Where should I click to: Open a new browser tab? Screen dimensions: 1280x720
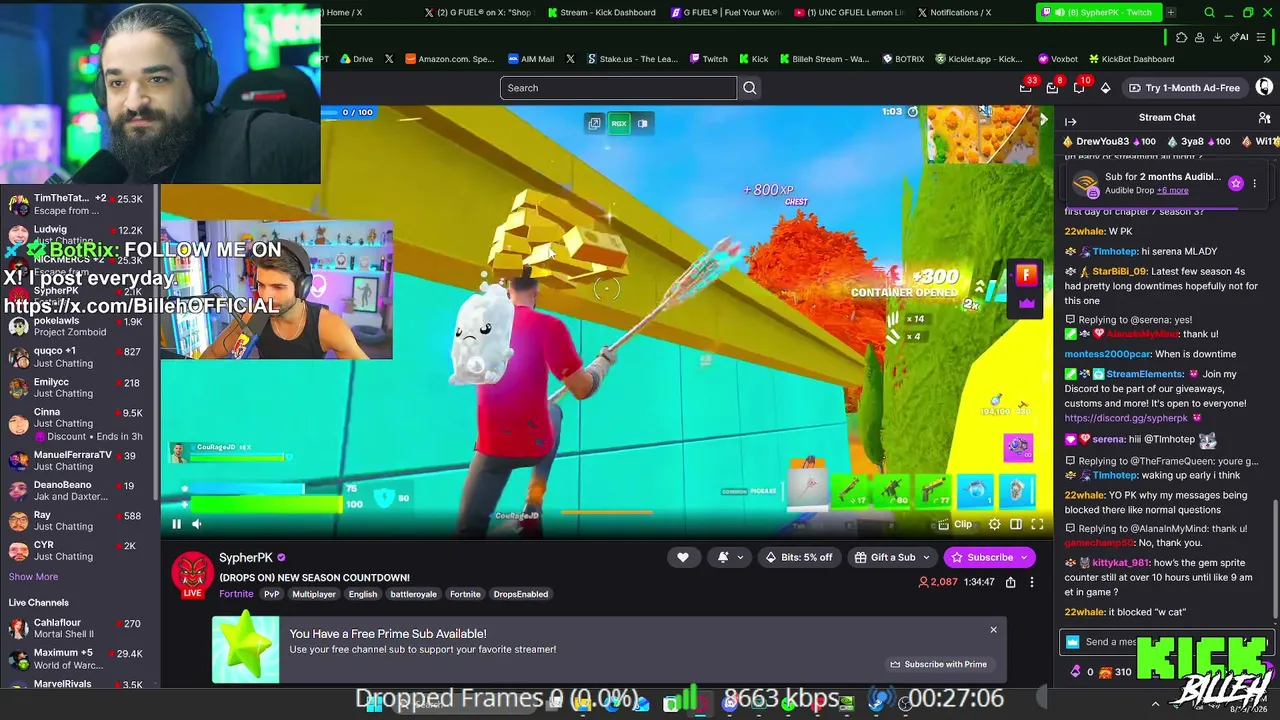click(1170, 13)
